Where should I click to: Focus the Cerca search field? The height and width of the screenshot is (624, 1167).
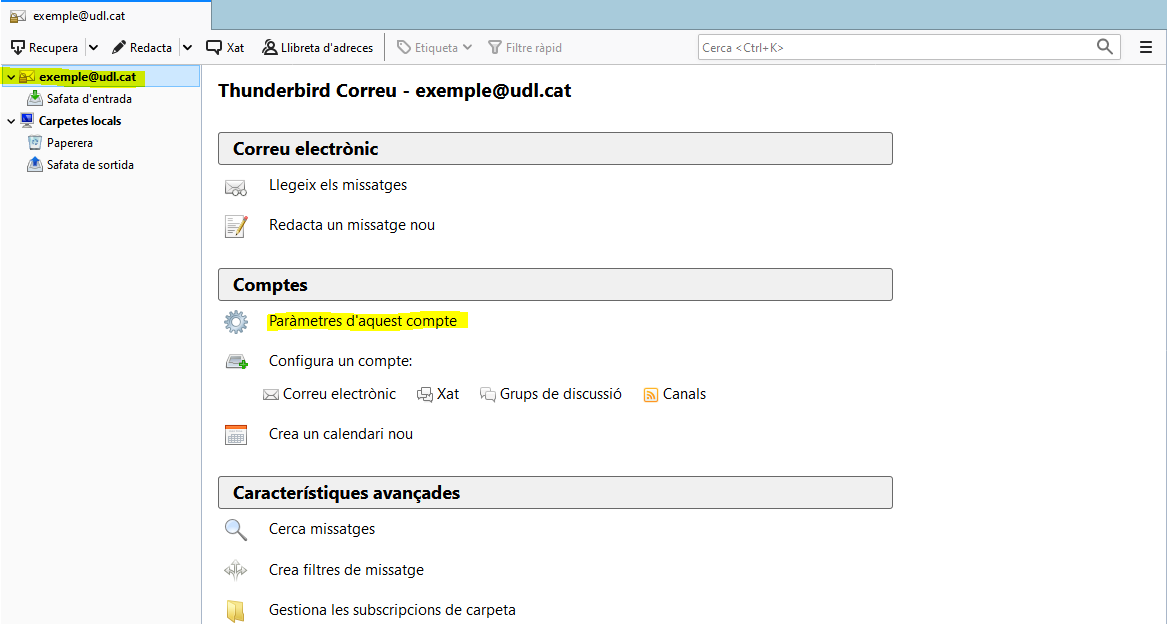pyautogui.click(x=909, y=48)
